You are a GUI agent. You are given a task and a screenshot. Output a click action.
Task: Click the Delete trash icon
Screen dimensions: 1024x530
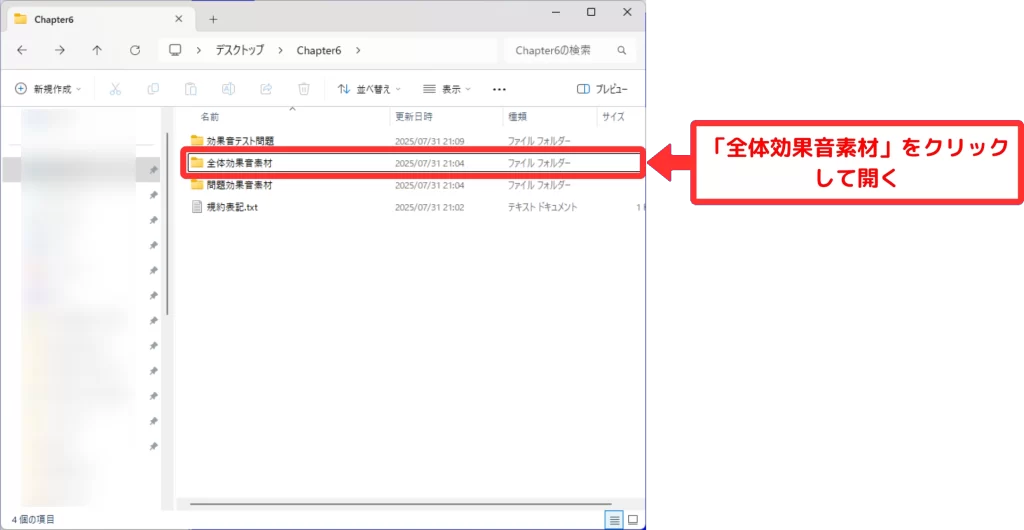[304, 89]
